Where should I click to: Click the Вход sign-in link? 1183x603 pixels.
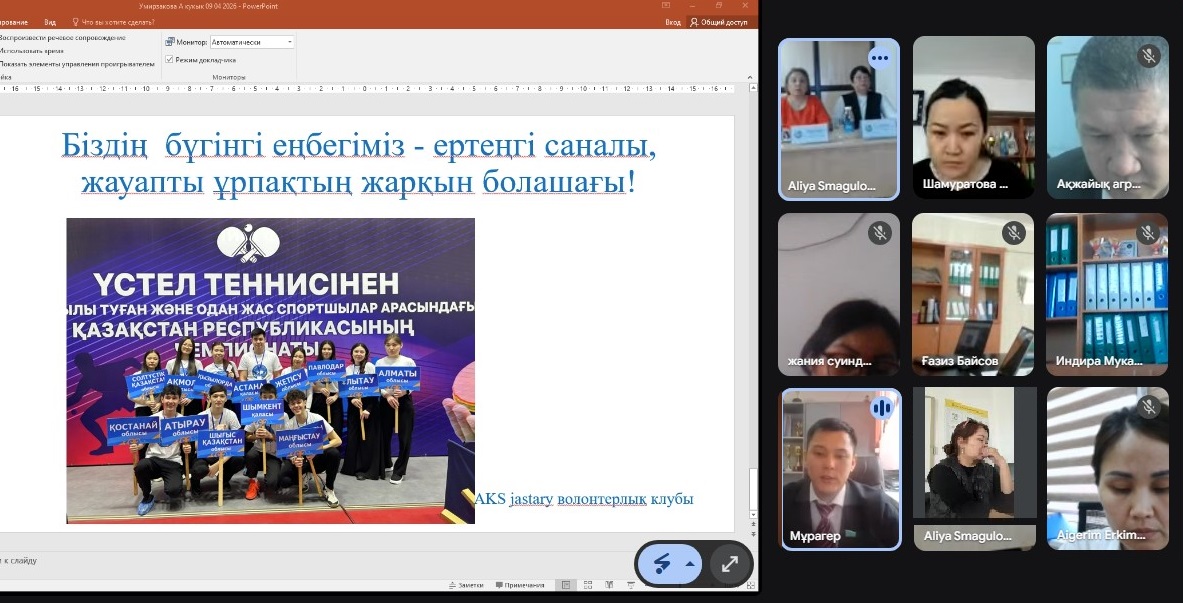pos(673,21)
